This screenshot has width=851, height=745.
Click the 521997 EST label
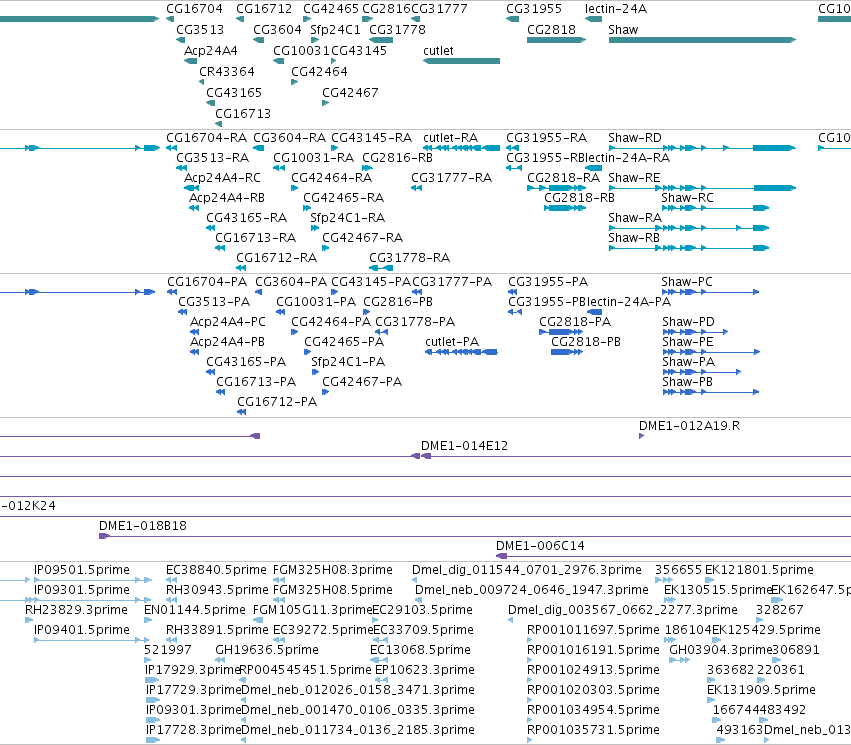pos(168,650)
